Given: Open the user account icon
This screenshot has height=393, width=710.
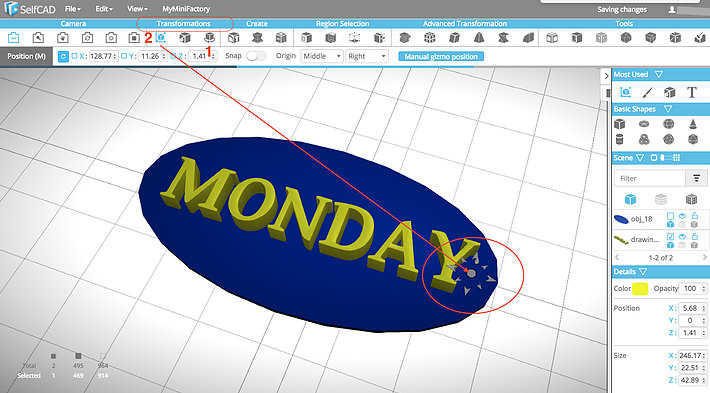Looking at the screenshot, I should click(x=672, y=9).
